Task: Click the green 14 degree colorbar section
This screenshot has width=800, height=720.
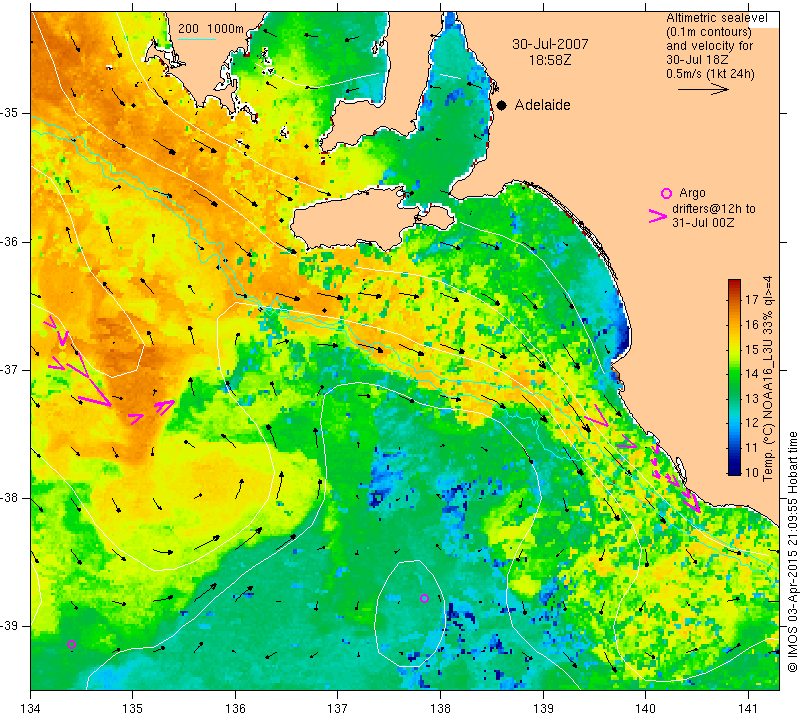Action: point(734,374)
